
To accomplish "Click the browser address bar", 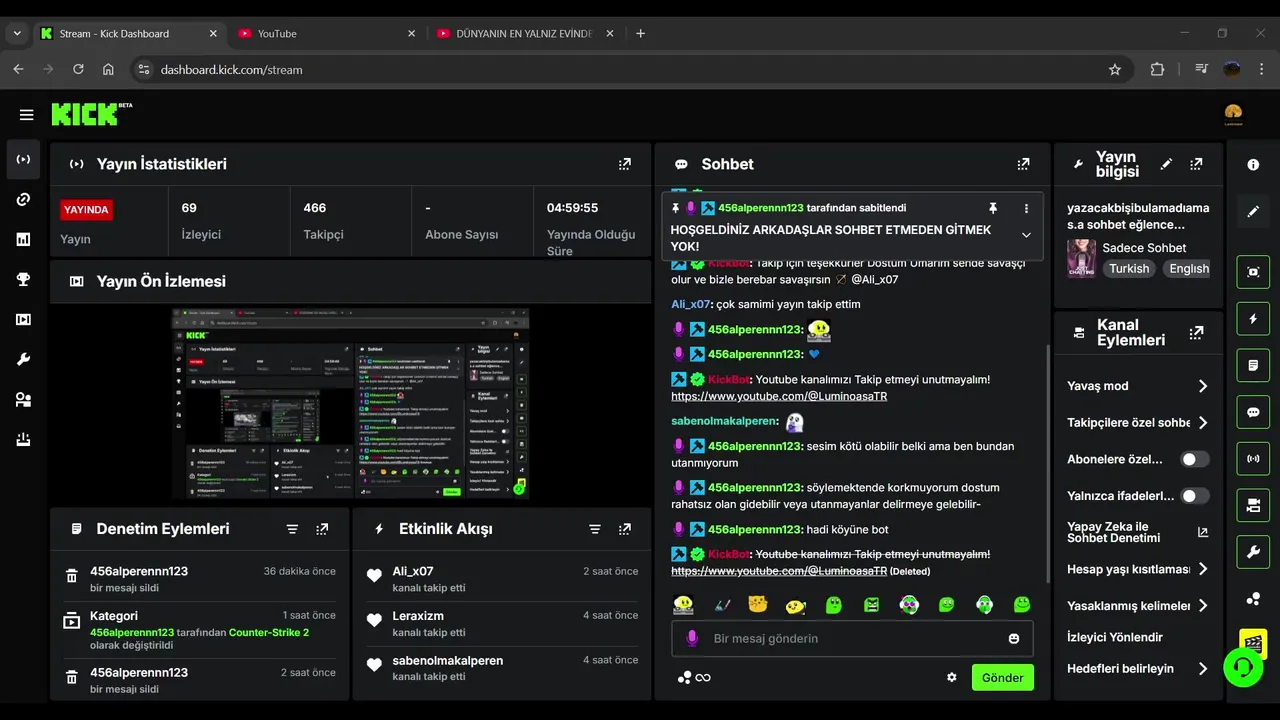I will point(630,69).
